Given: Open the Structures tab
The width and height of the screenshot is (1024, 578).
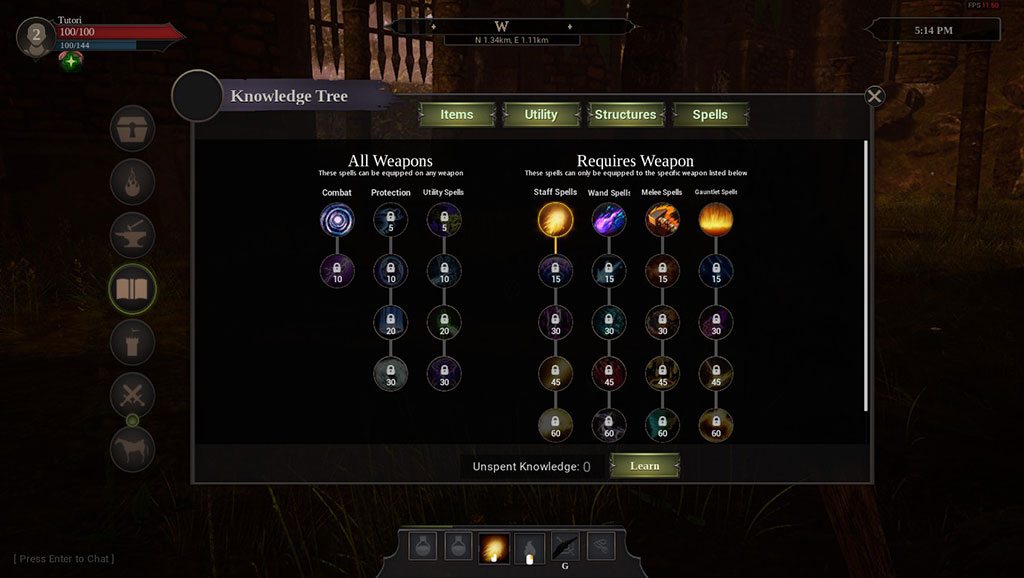Looking at the screenshot, I should pos(626,115).
